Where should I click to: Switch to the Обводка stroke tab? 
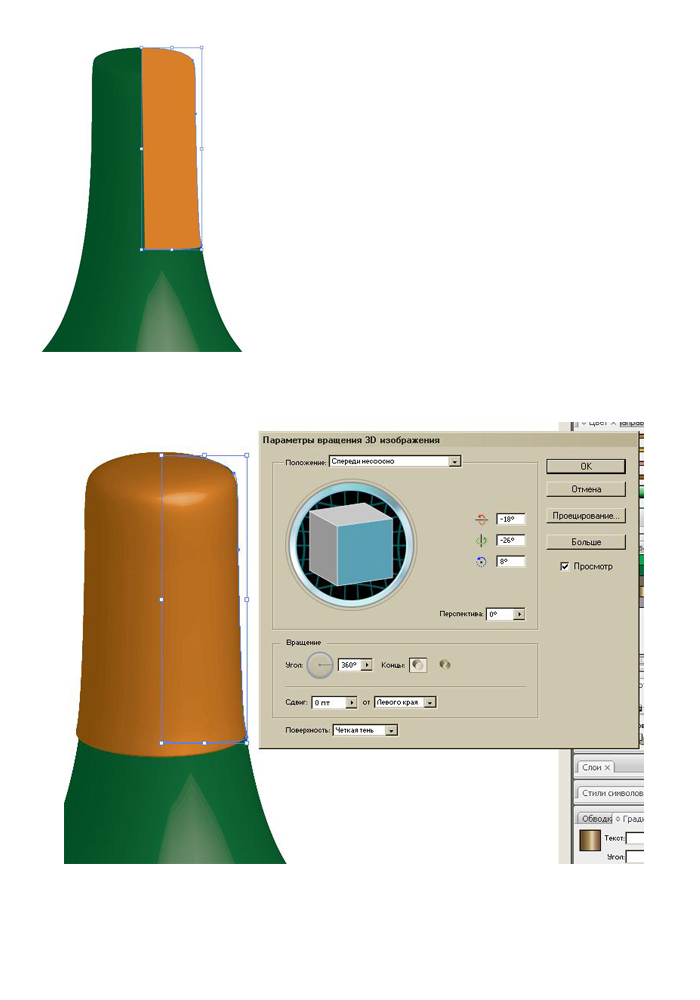pos(595,819)
